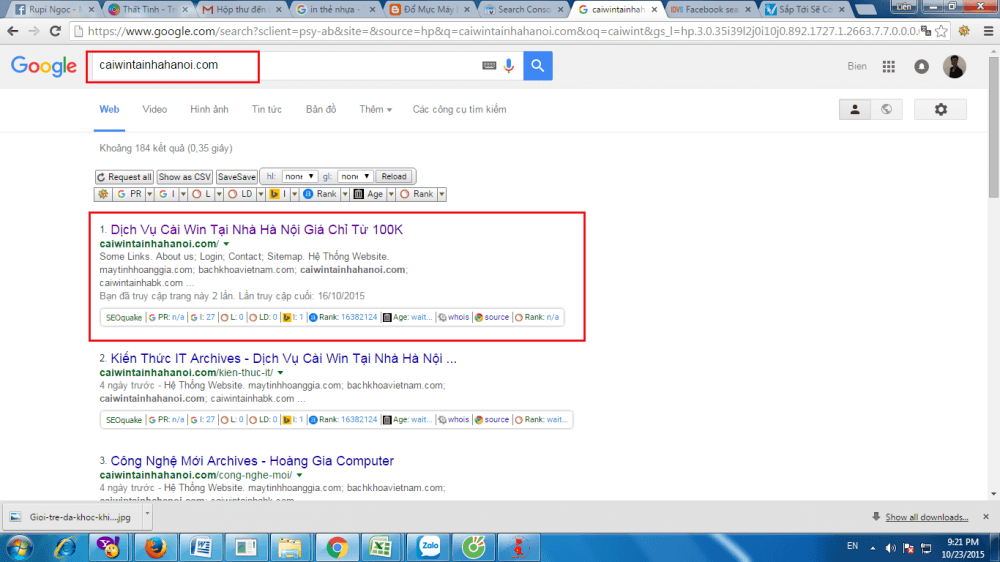Open the Google account profile picture
This screenshot has height=562, width=1000.
(x=955, y=66)
